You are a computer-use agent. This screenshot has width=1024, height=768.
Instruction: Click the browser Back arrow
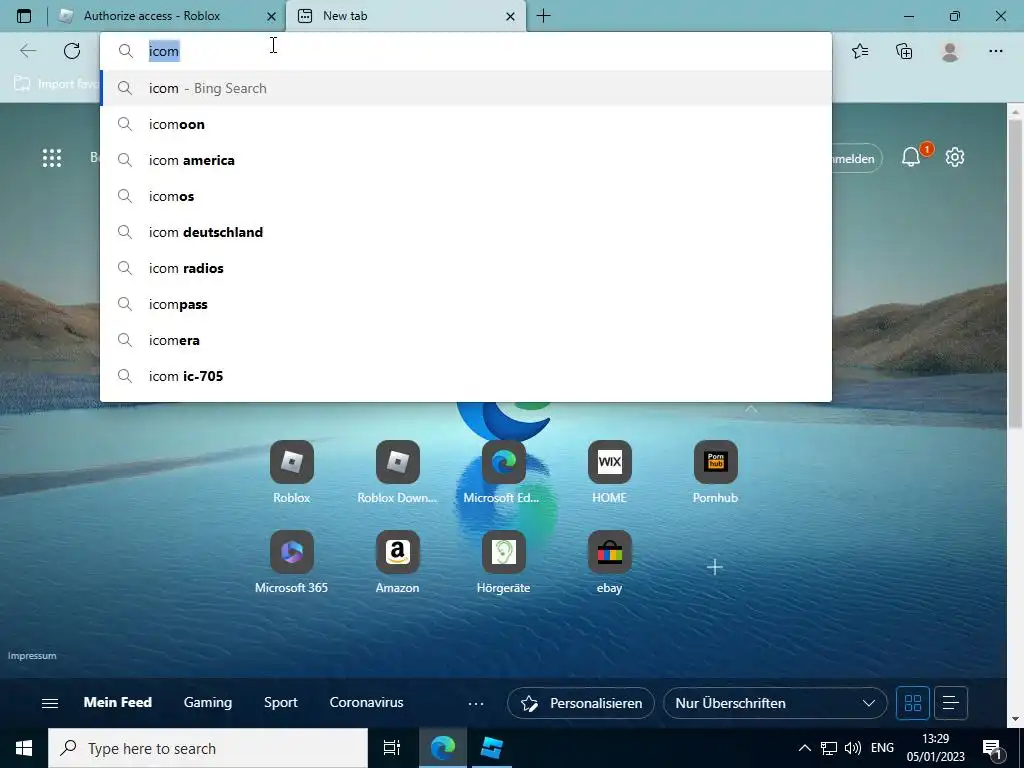[x=27, y=51]
